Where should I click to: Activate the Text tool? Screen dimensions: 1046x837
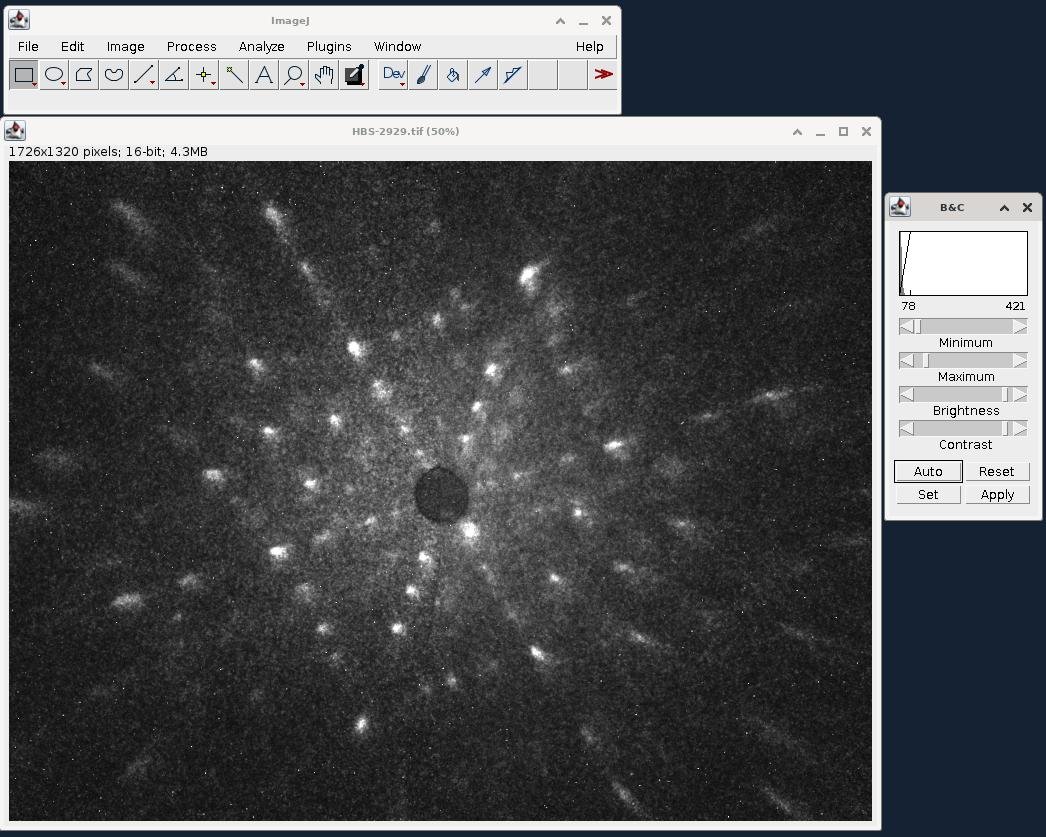[264, 75]
